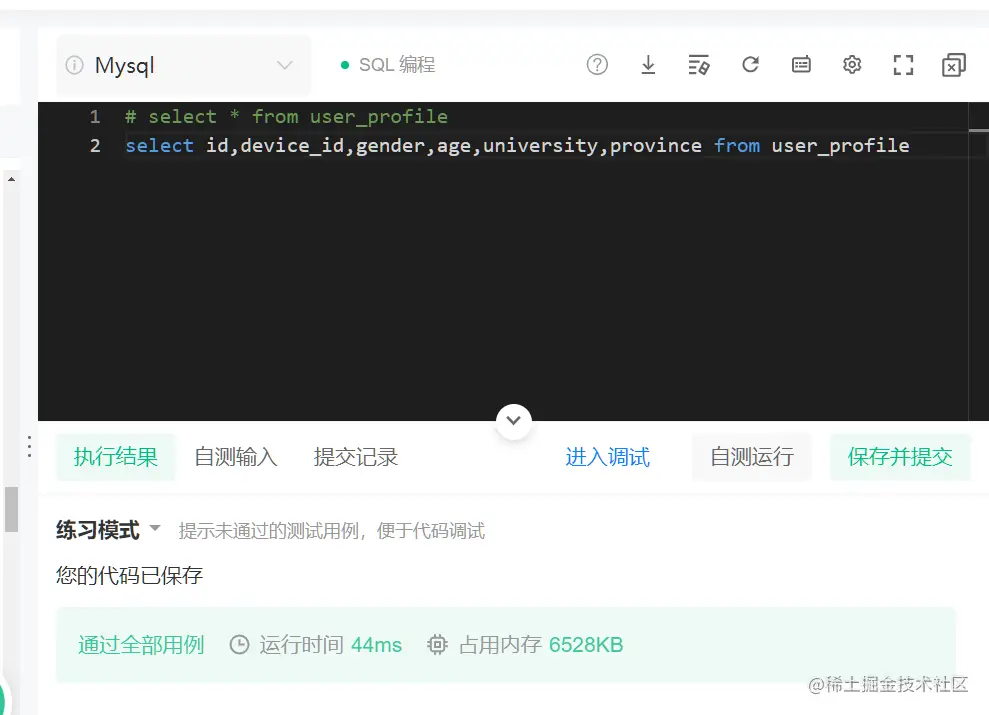The image size is (989, 715).
Task: Click the 运行时间 clock icon
Action: click(239, 645)
